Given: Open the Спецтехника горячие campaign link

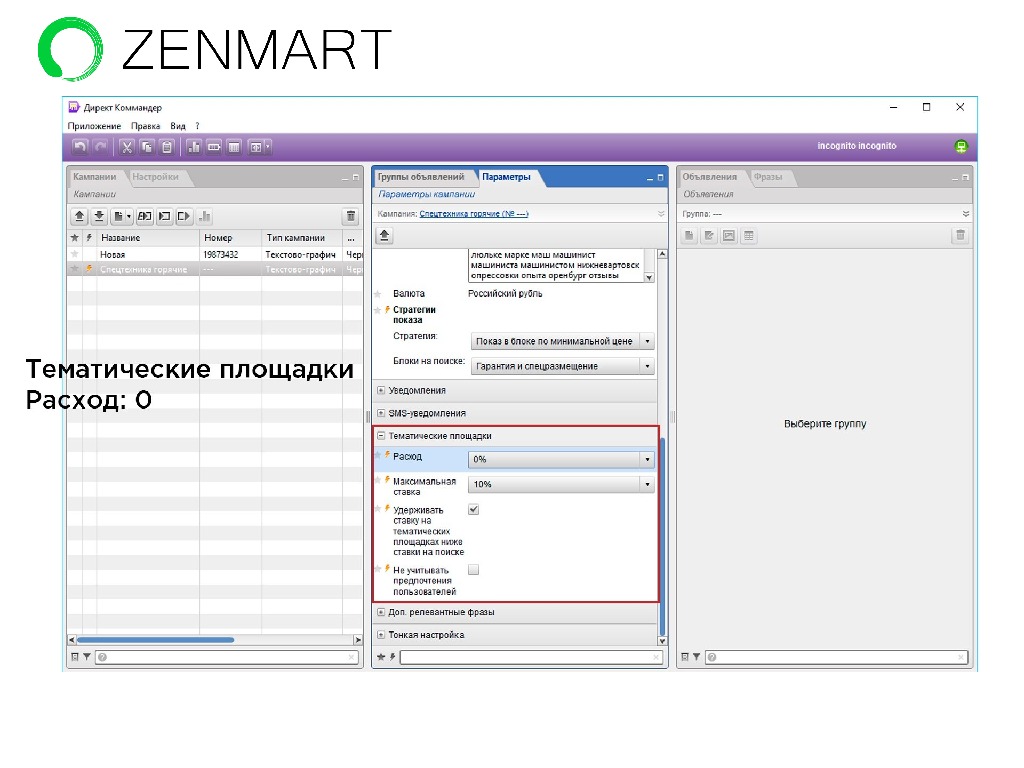Looking at the screenshot, I should (473, 214).
